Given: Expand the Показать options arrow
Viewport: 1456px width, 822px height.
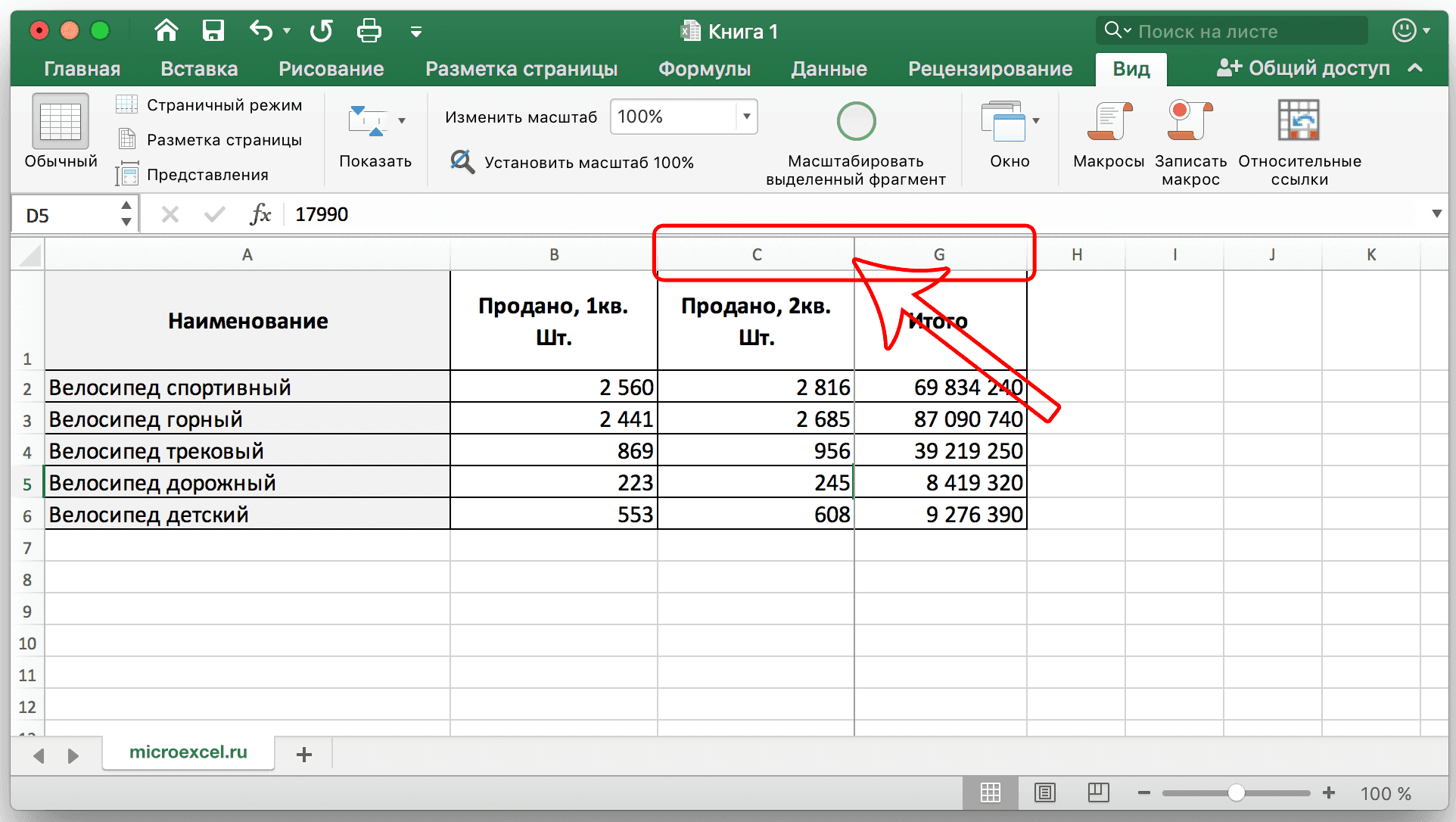Looking at the screenshot, I should tap(403, 120).
